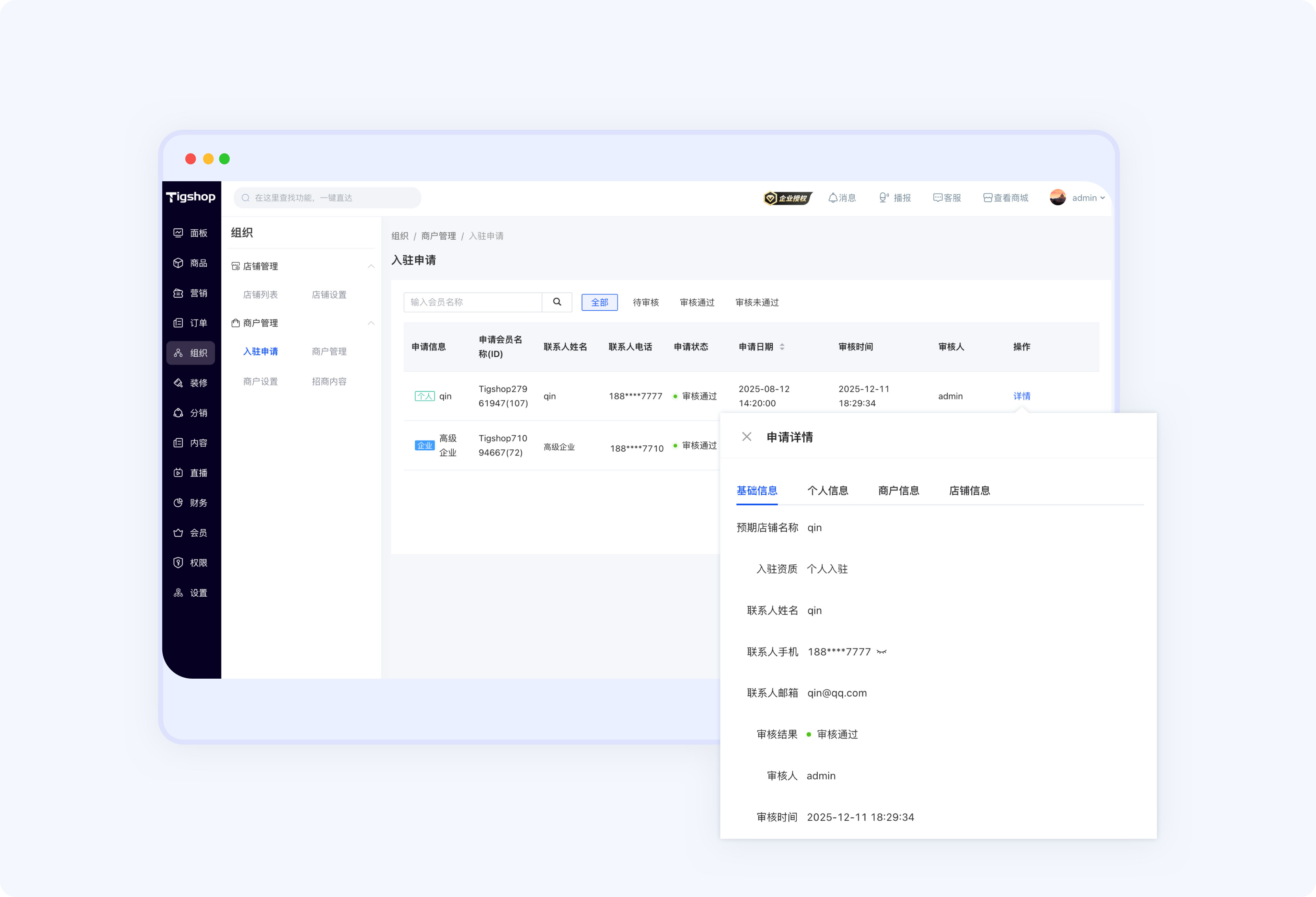This screenshot has width=1316, height=897.
Task: Click the 个人 tag on qin row
Action: pos(425,396)
